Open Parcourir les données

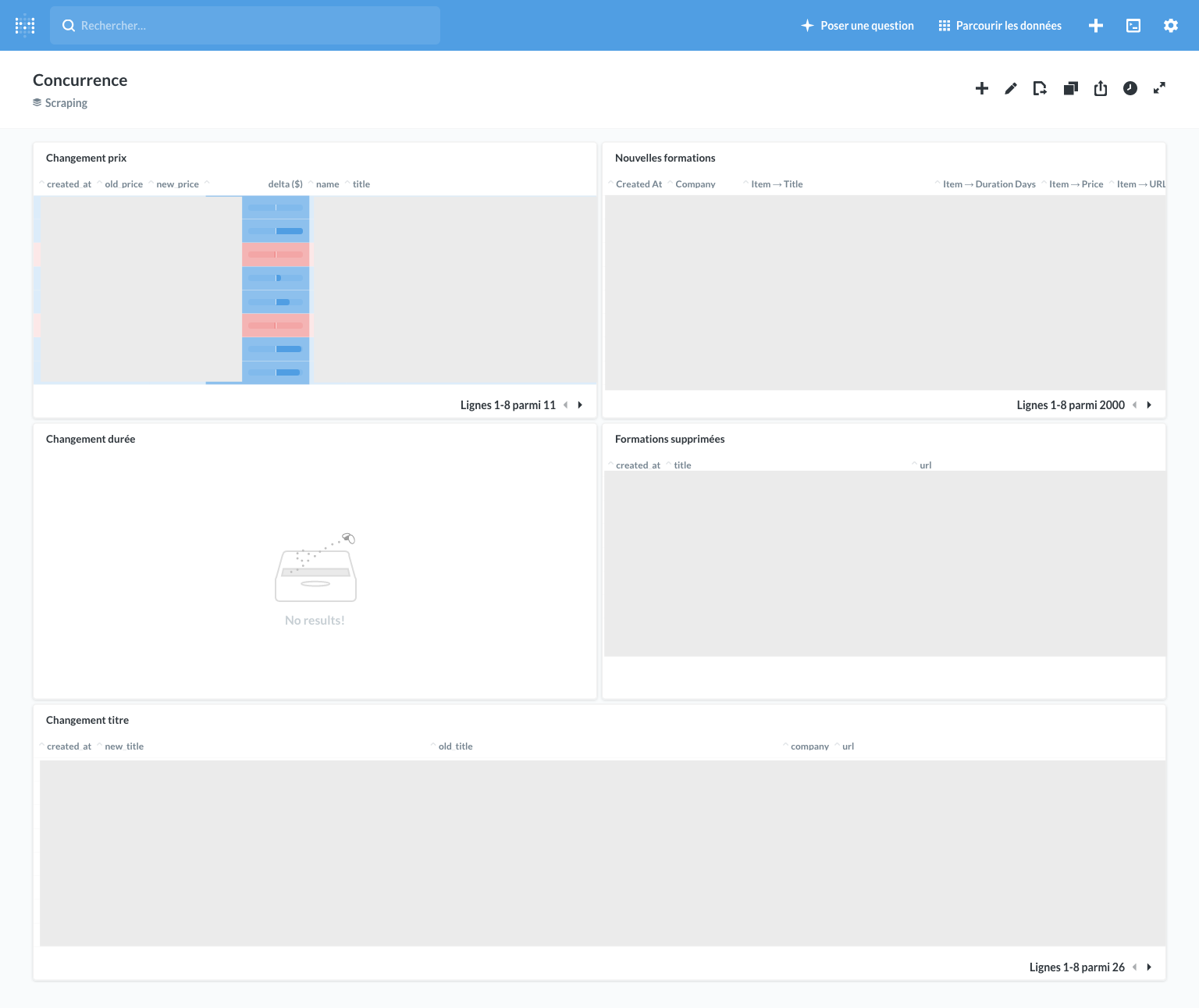(x=1000, y=26)
